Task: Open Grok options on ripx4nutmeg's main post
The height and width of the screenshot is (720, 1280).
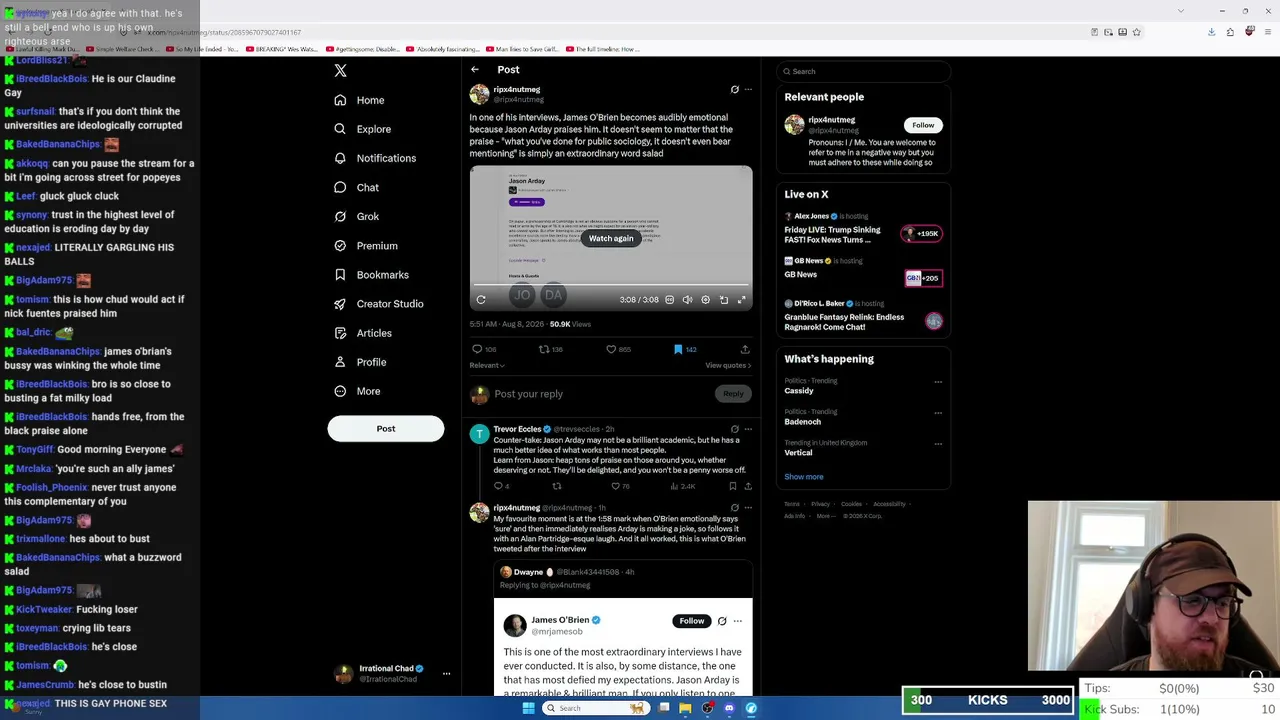Action: click(x=735, y=89)
